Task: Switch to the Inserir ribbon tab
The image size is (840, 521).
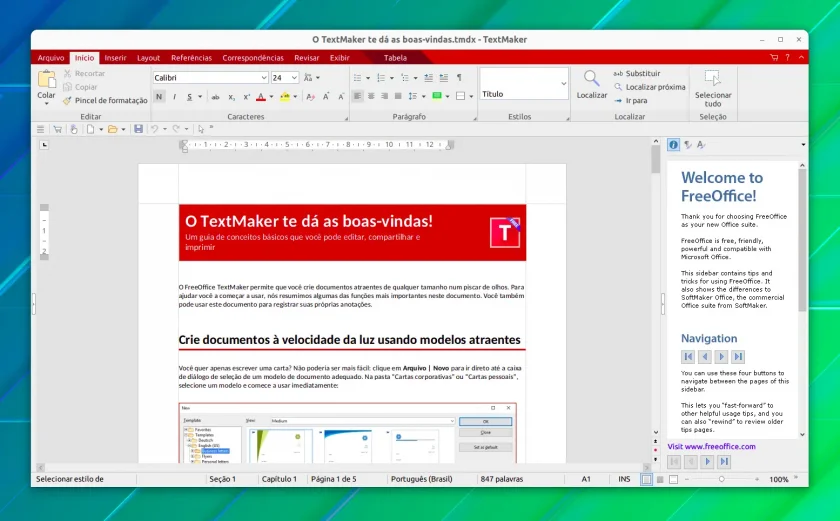Action: (x=115, y=58)
